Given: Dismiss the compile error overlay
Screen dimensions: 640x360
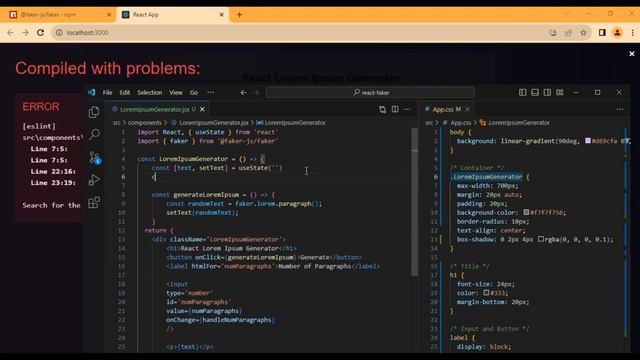Looking at the screenshot, I should [632, 54].
